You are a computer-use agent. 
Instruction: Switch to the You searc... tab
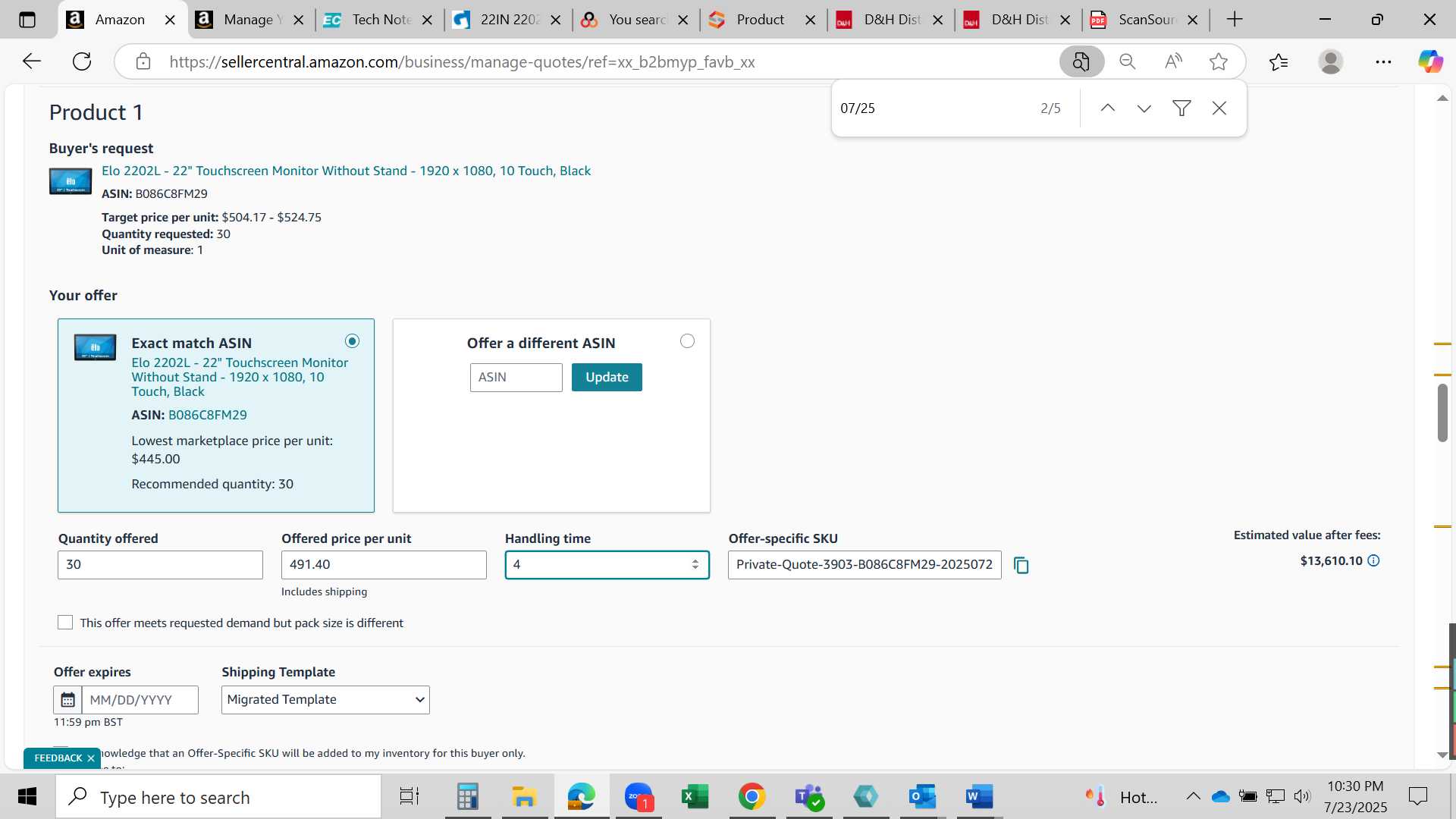point(634,20)
